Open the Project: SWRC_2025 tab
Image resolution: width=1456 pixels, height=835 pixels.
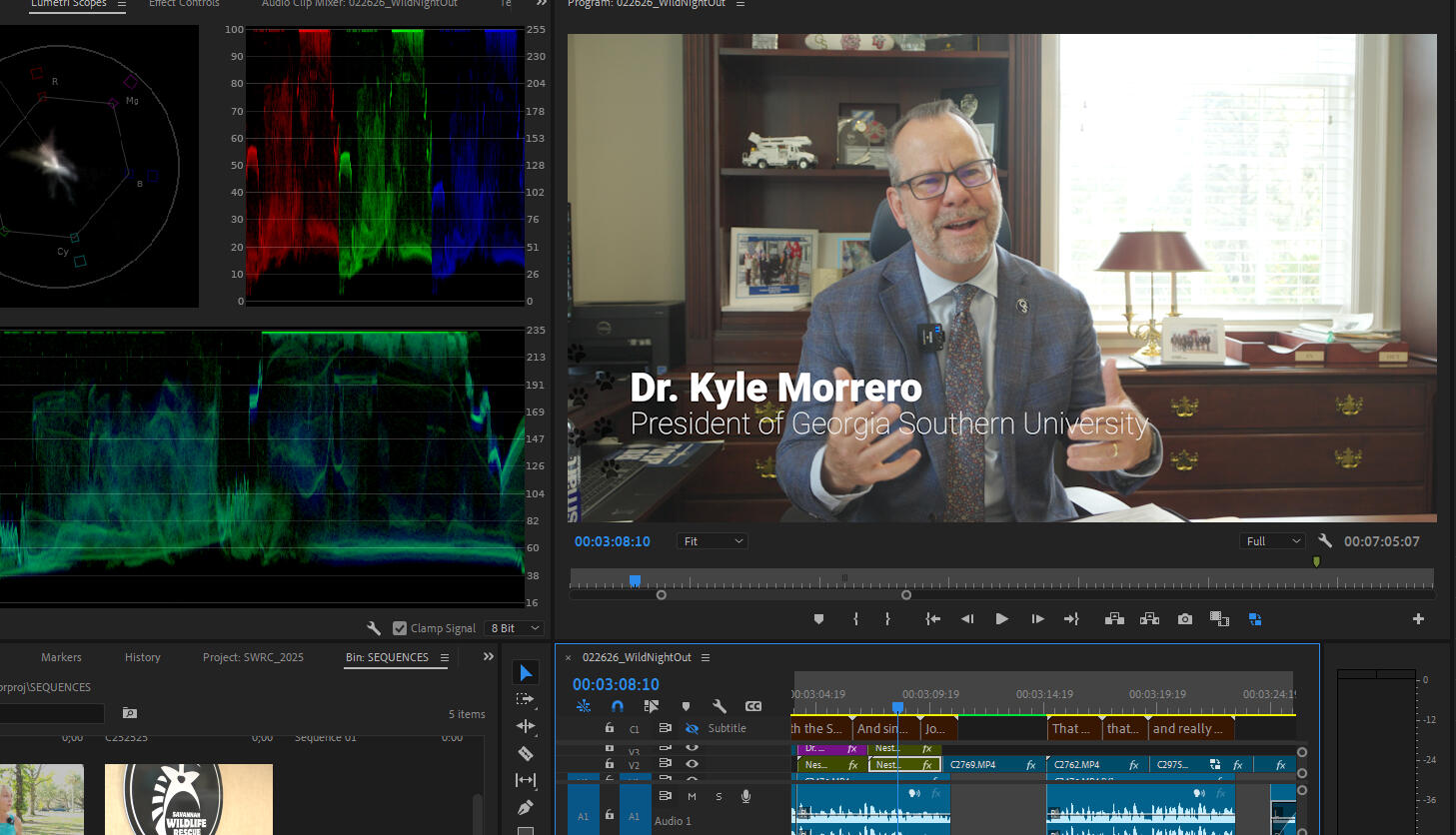[x=253, y=657]
